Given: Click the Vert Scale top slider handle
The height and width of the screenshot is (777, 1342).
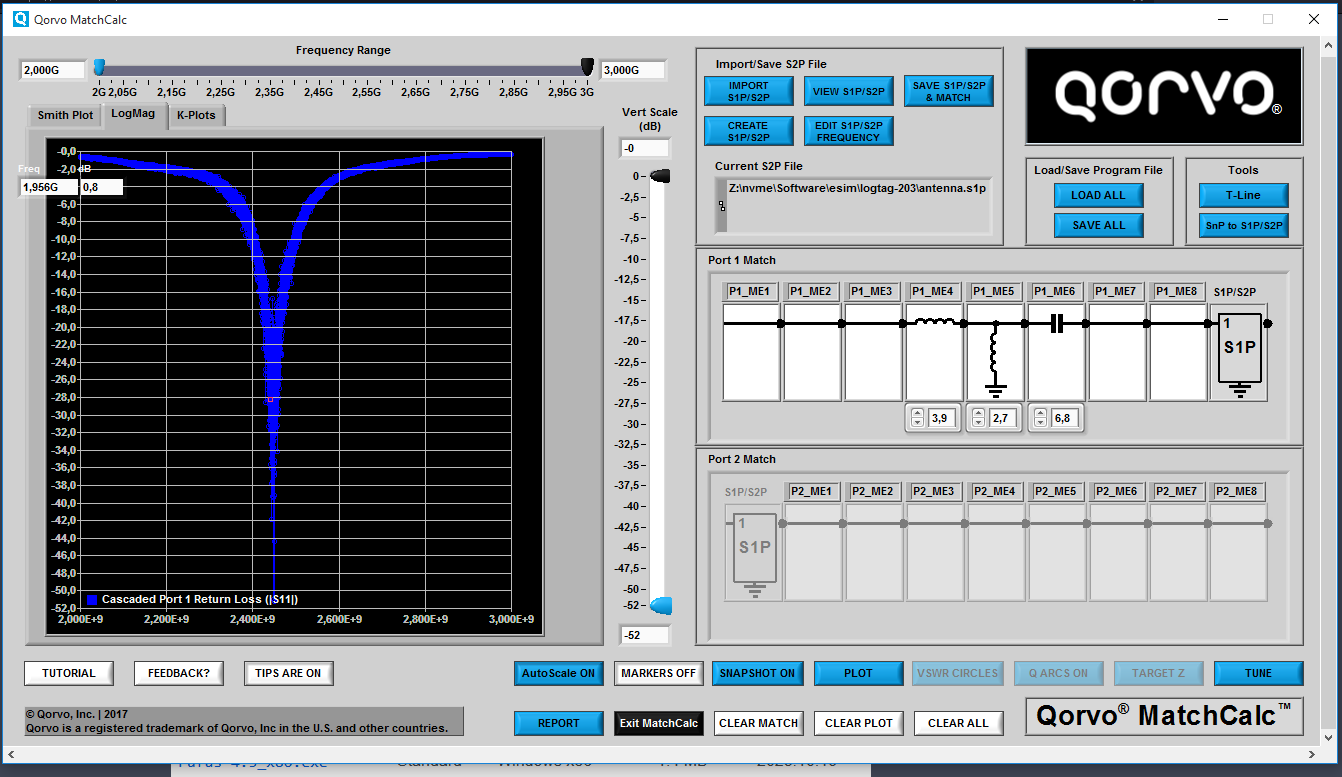Looking at the screenshot, I should 660,176.
